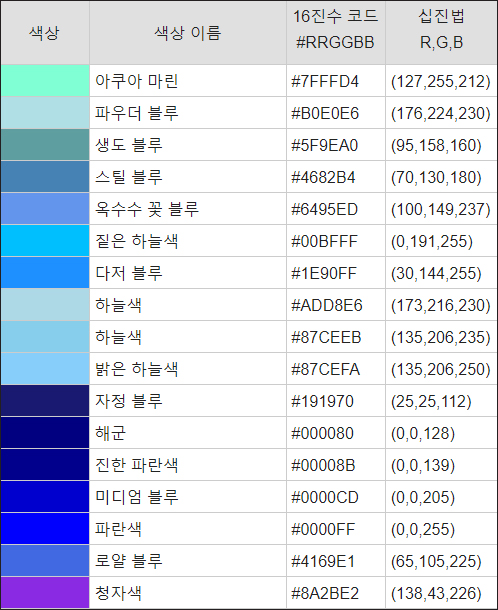Select the 옥수수 꽃 블루 color swatch
Screen dimensions: 498x610
coord(45,209)
